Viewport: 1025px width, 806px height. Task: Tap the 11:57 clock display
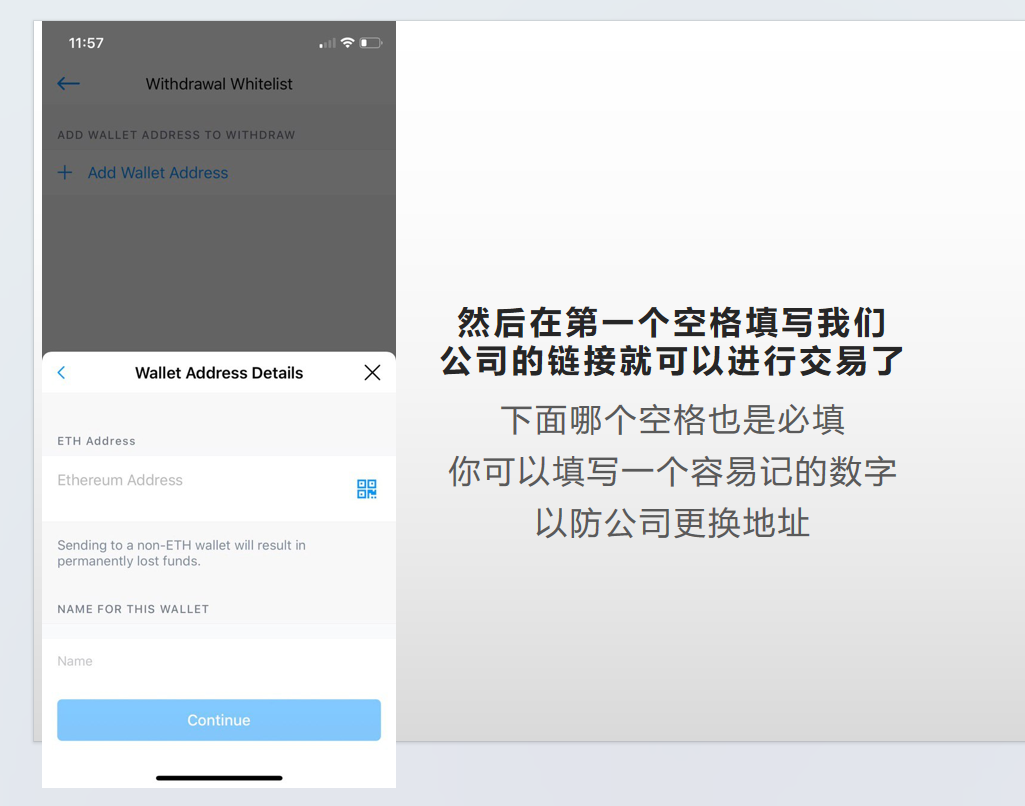[x=84, y=43]
